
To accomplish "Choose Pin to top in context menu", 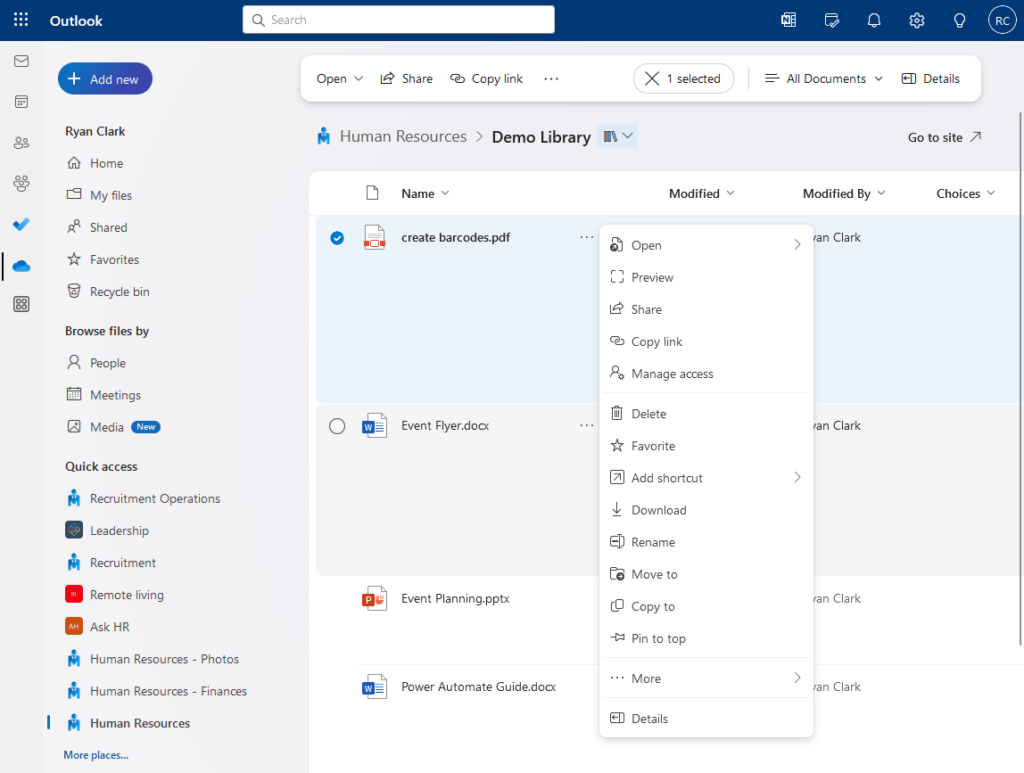I will tap(706, 638).
